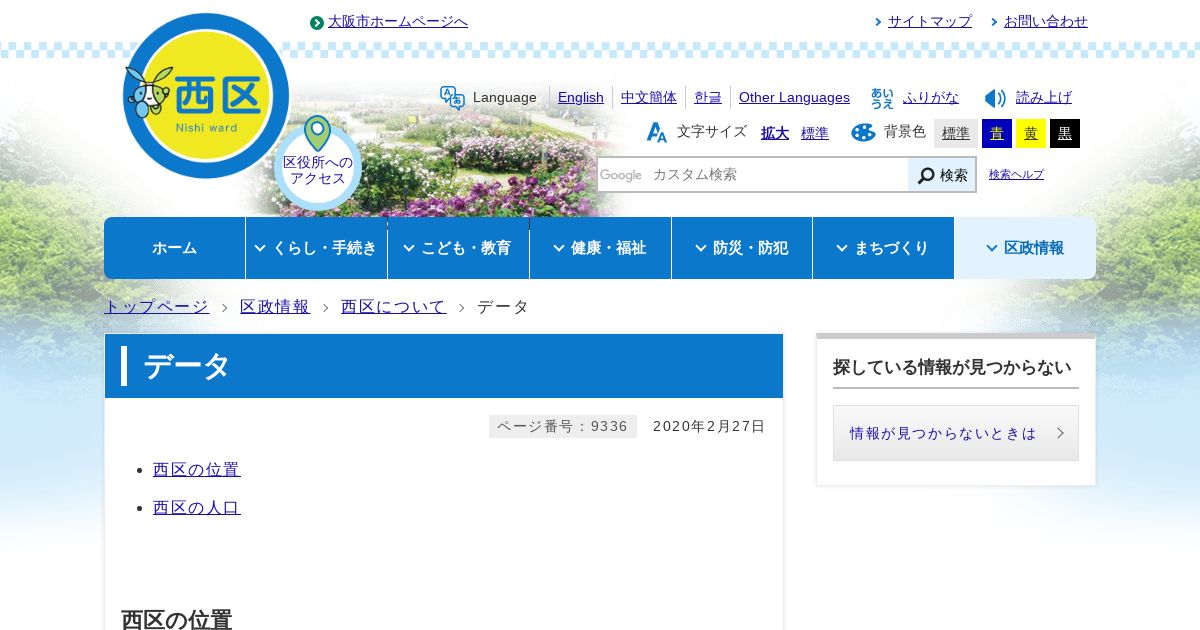Expand the 健康・福祉 menu
Image resolution: width=1200 pixels, height=630 pixels.
(600, 248)
